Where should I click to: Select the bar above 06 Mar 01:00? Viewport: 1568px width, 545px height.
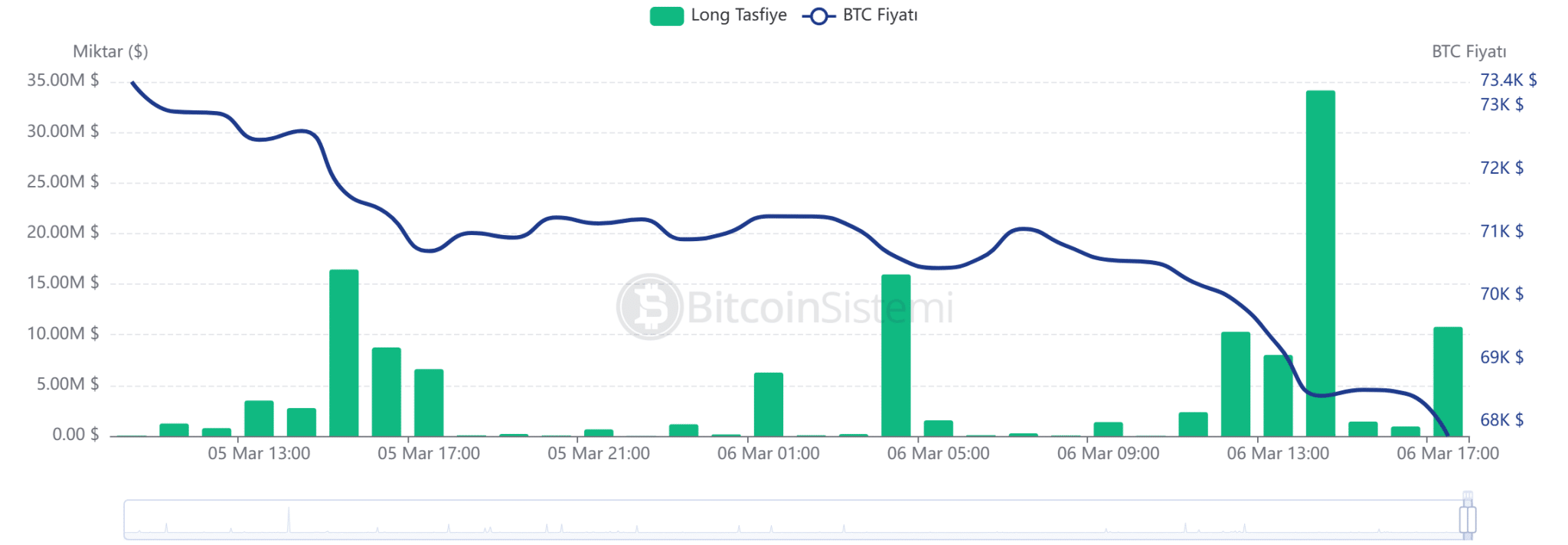click(769, 404)
